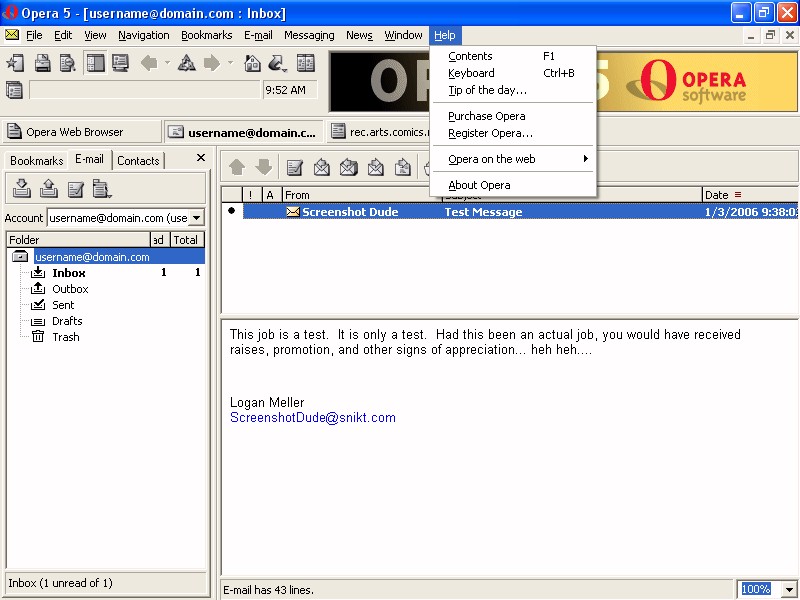The image size is (800, 600).
Task: Click the next message down arrow
Action: (264, 167)
